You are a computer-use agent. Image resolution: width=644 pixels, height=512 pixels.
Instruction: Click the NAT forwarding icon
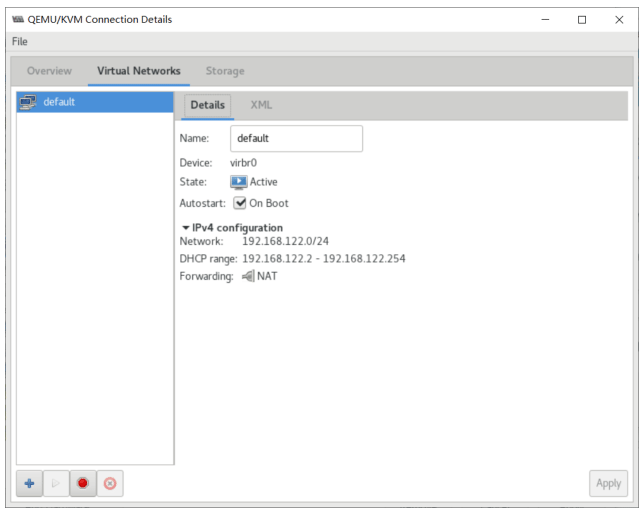click(247, 276)
